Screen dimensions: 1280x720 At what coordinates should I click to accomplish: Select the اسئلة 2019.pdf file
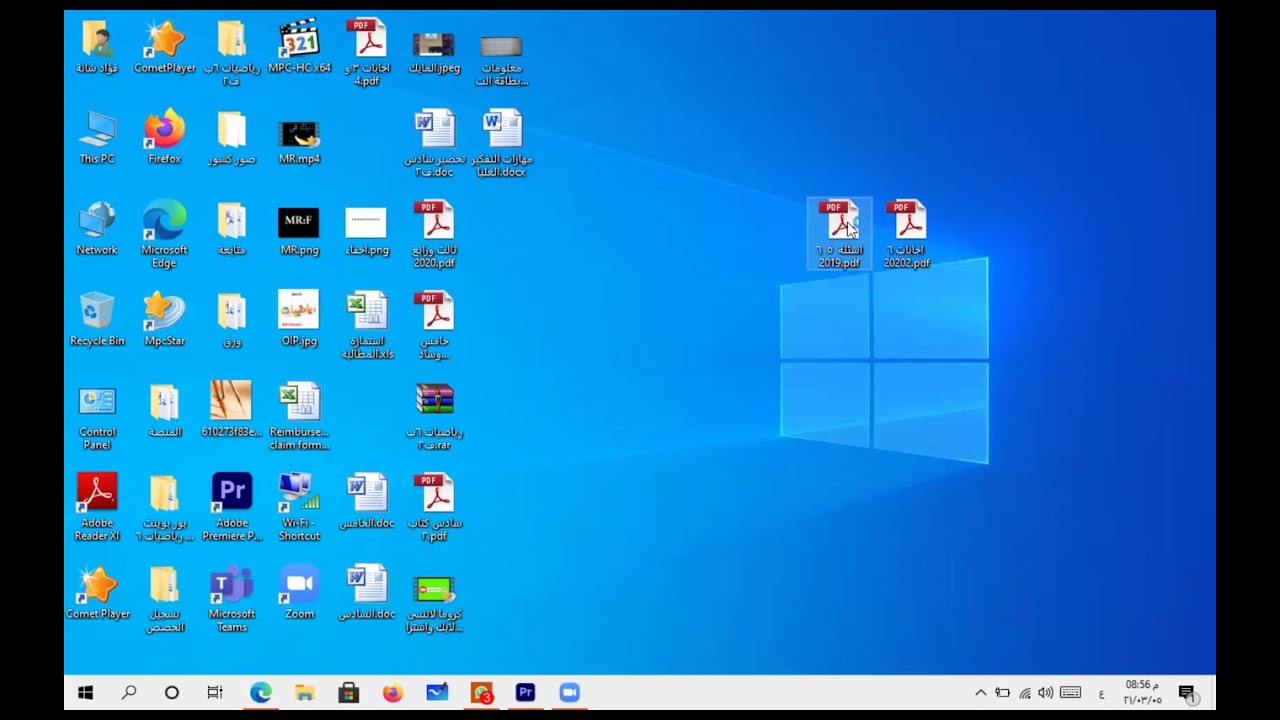pyautogui.click(x=839, y=234)
